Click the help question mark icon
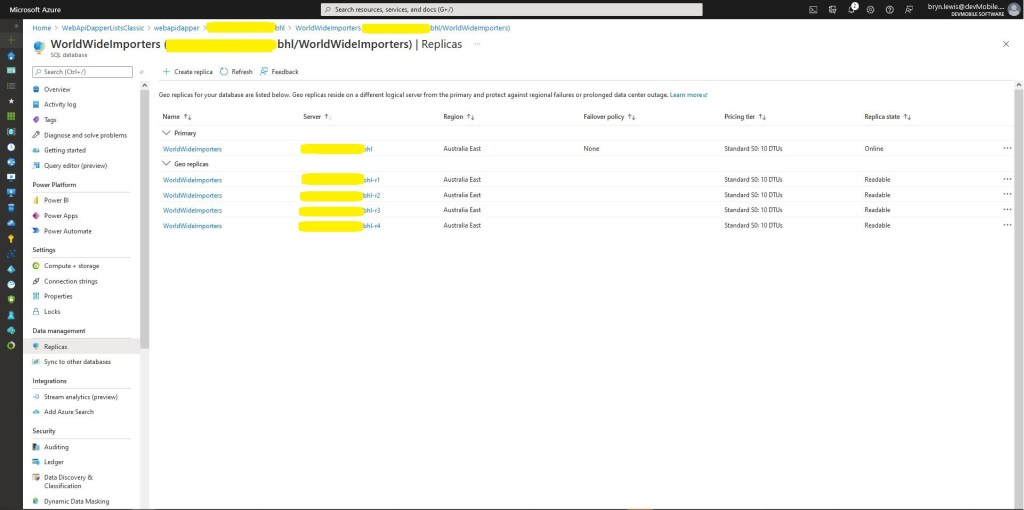1024x510 pixels. click(889, 9)
